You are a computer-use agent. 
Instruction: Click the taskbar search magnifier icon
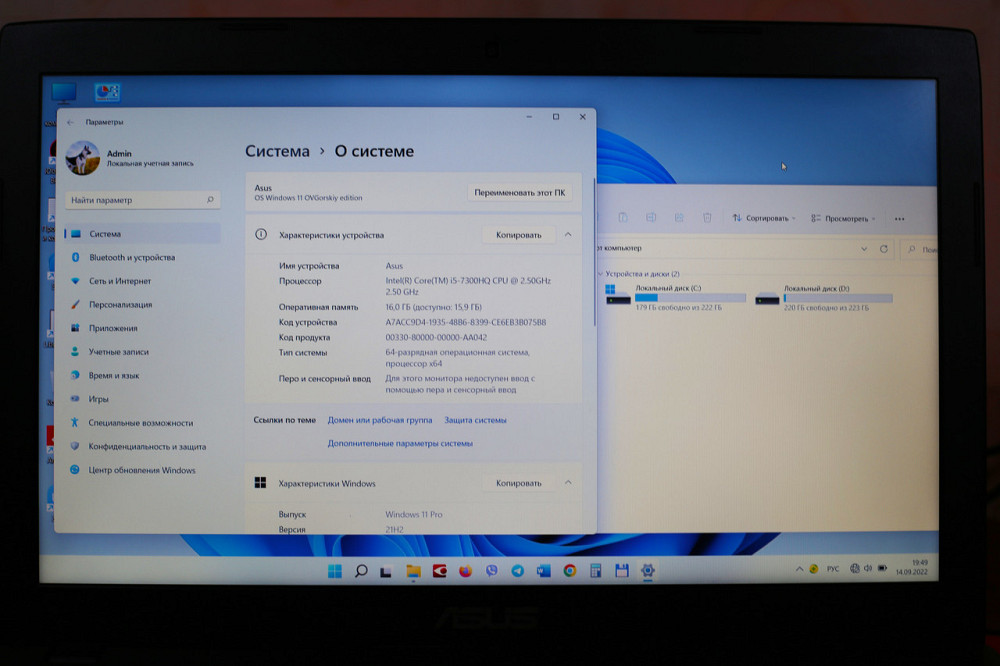coord(361,571)
